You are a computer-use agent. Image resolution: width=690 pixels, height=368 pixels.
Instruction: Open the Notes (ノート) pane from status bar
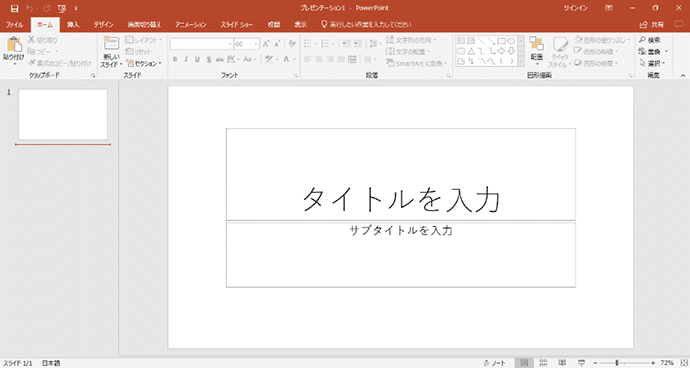[495, 363]
